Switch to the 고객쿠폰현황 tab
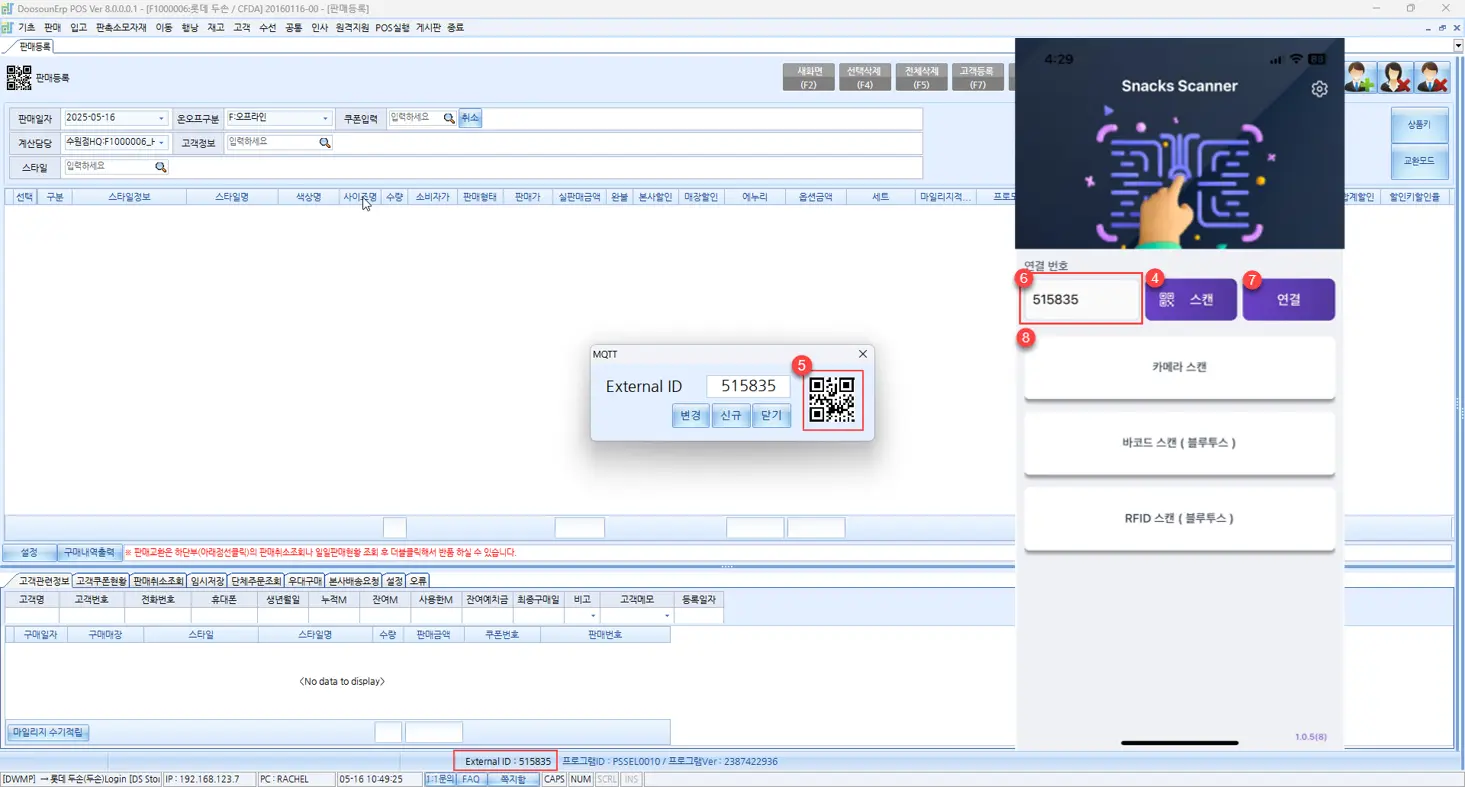The height and width of the screenshot is (787, 1465). (x=101, y=581)
